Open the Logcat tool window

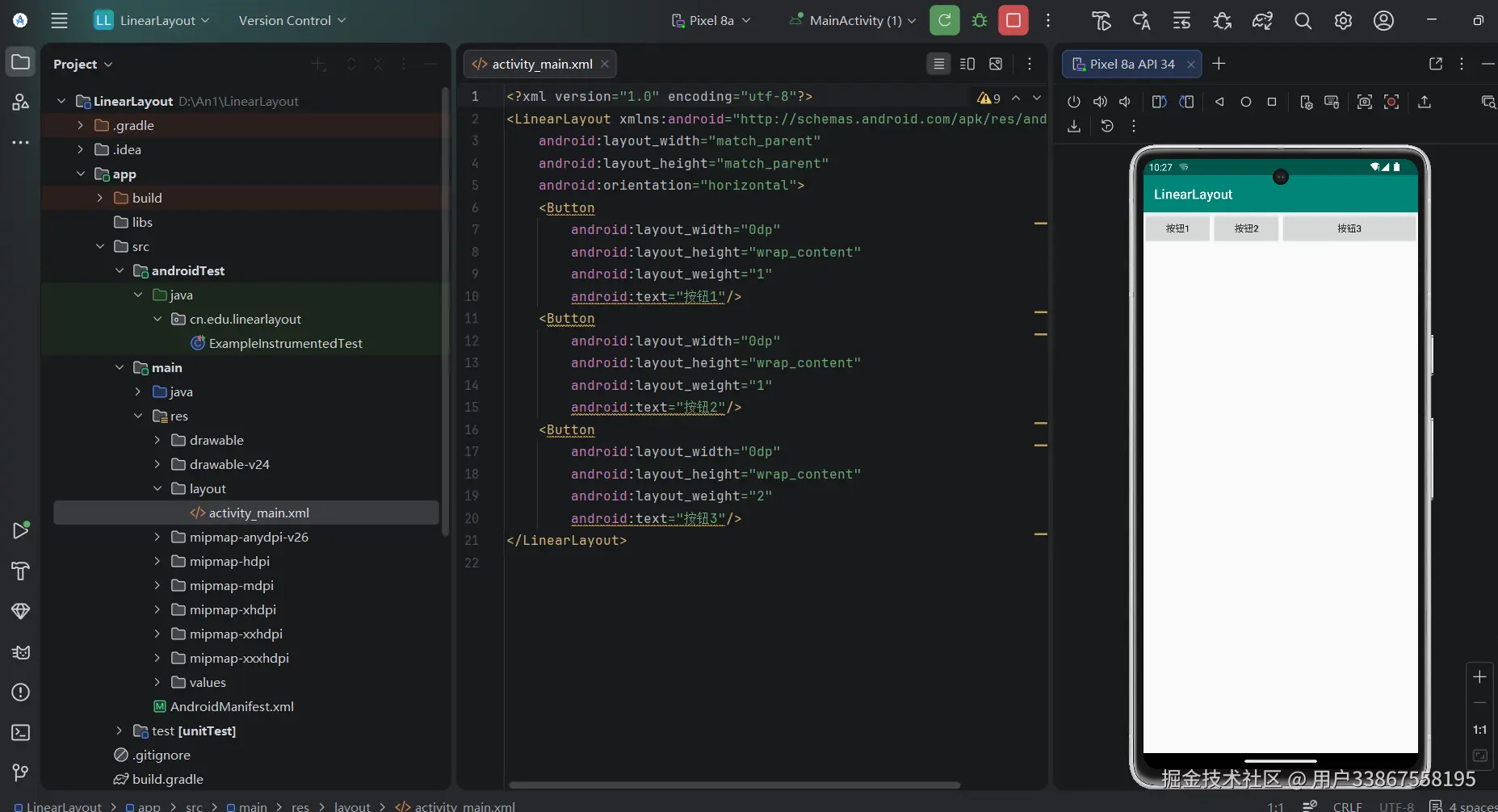pos(21,652)
